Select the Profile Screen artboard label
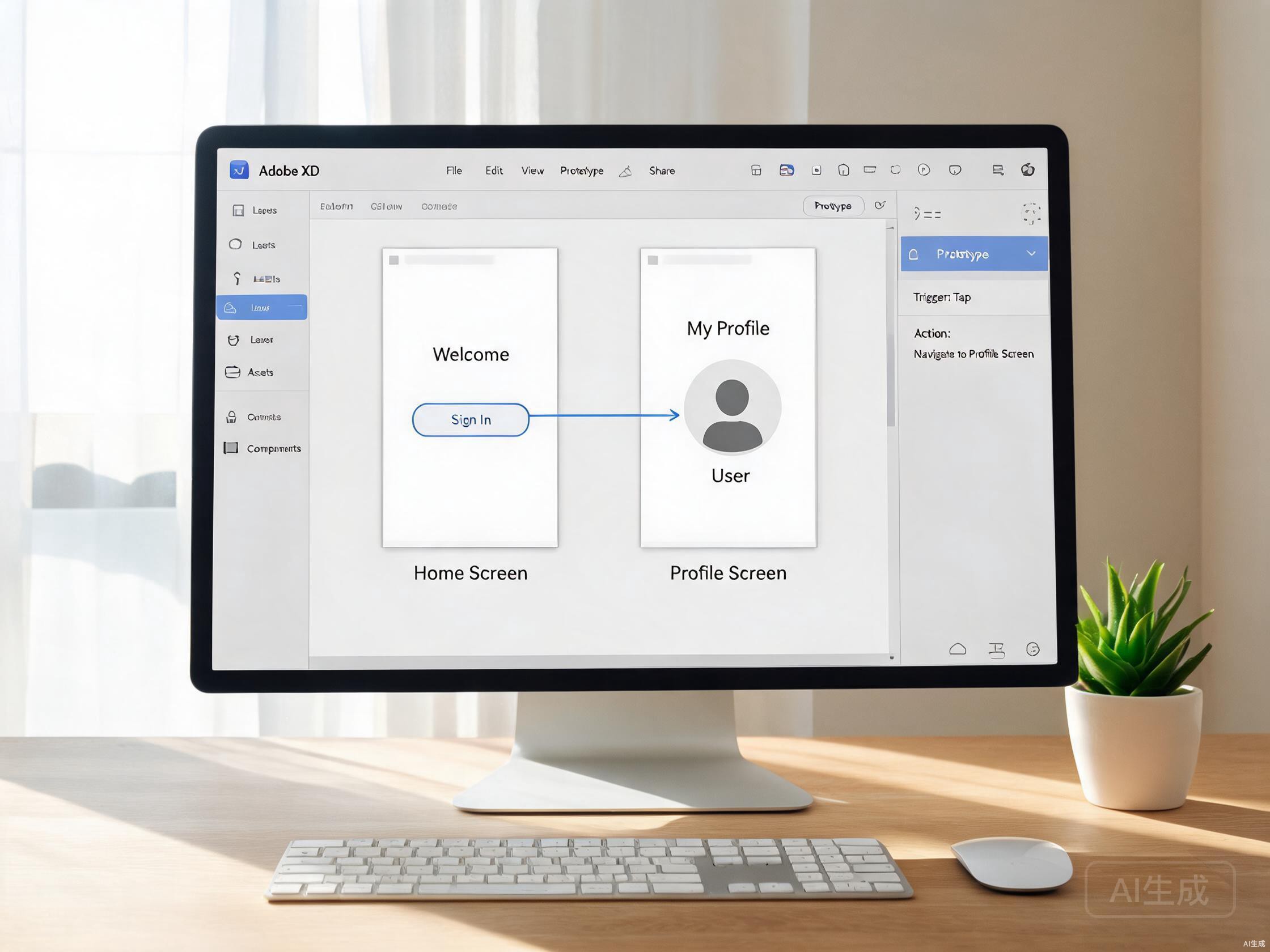1270x952 pixels. [x=728, y=573]
